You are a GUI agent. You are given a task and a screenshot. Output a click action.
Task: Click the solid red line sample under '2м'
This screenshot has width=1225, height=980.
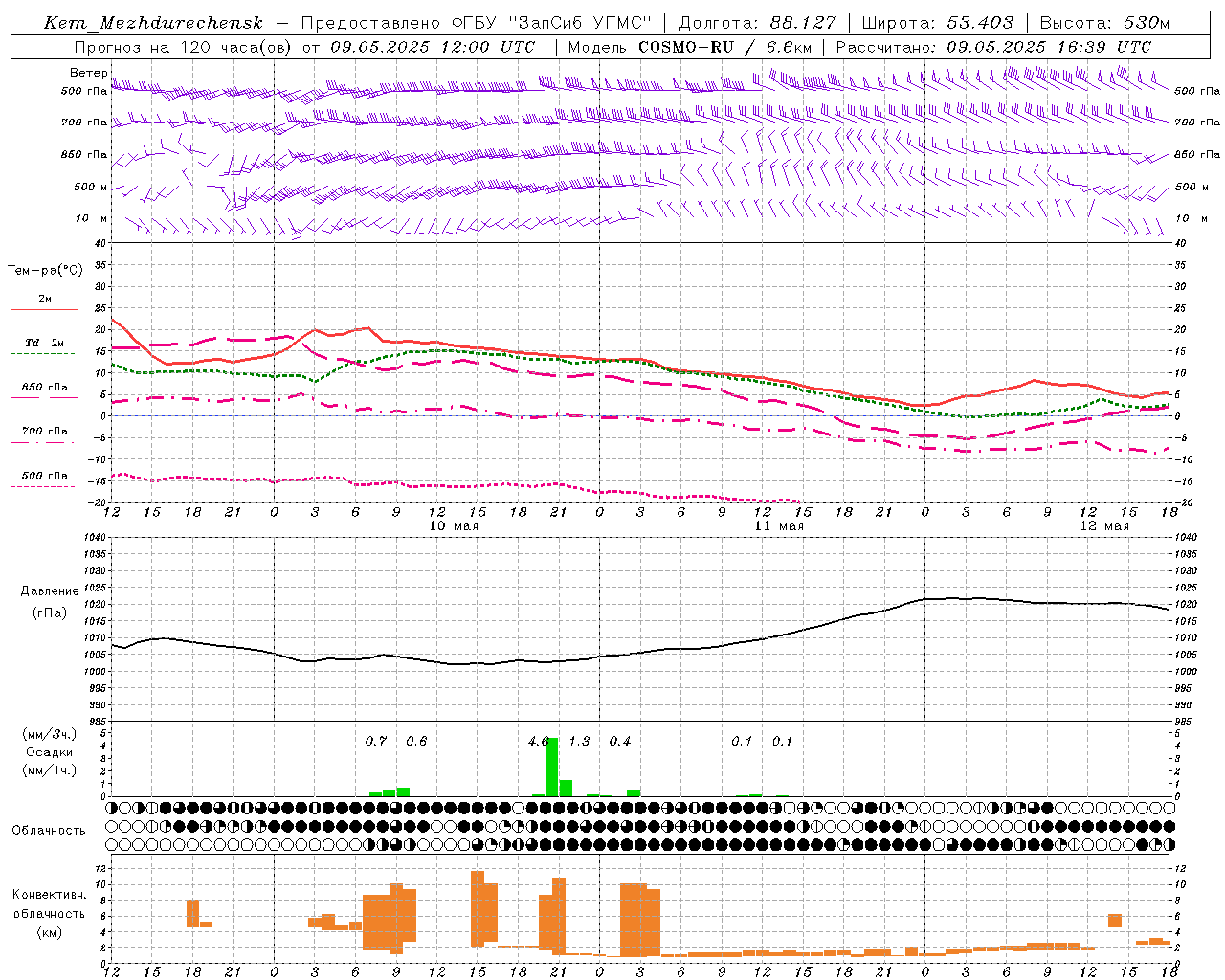(45, 310)
